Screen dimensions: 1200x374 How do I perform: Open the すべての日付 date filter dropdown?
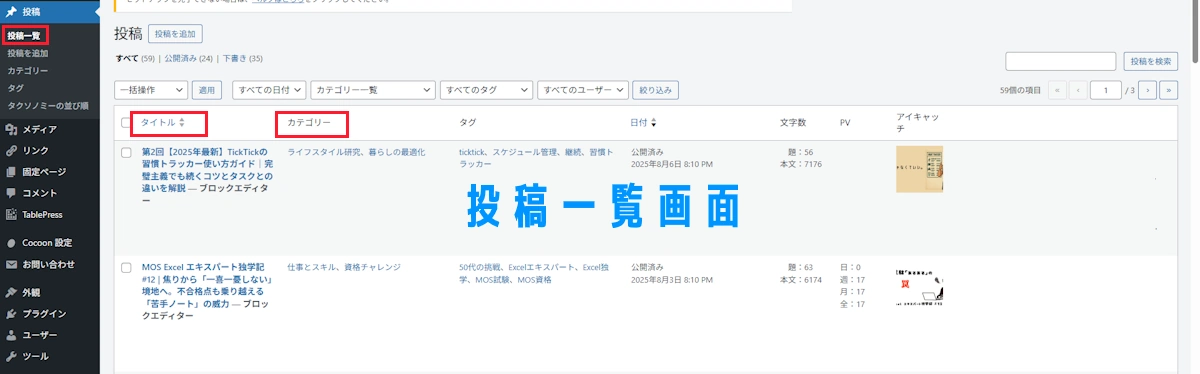coord(269,90)
